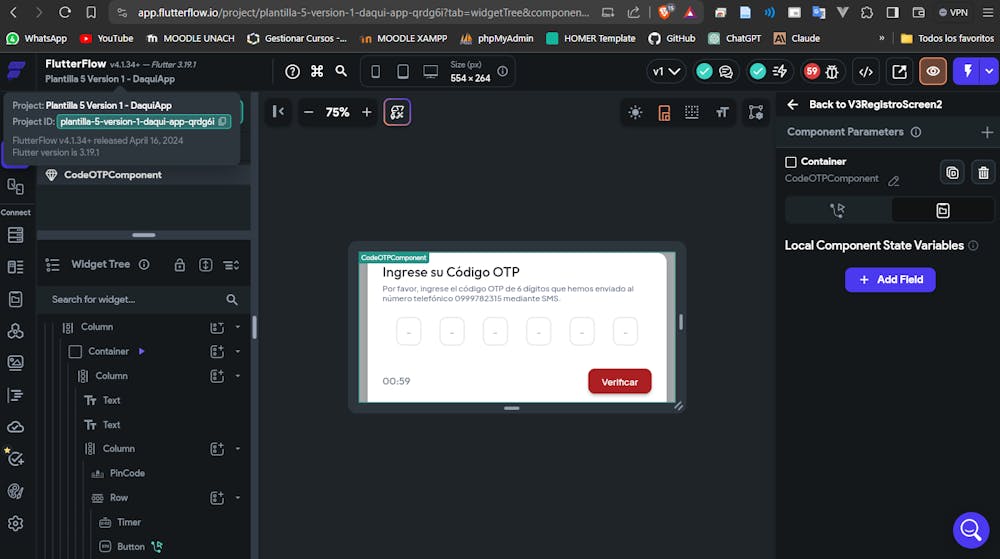
Task: Collapse top Column tree arrow
Action: pyautogui.click(x=238, y=327)
